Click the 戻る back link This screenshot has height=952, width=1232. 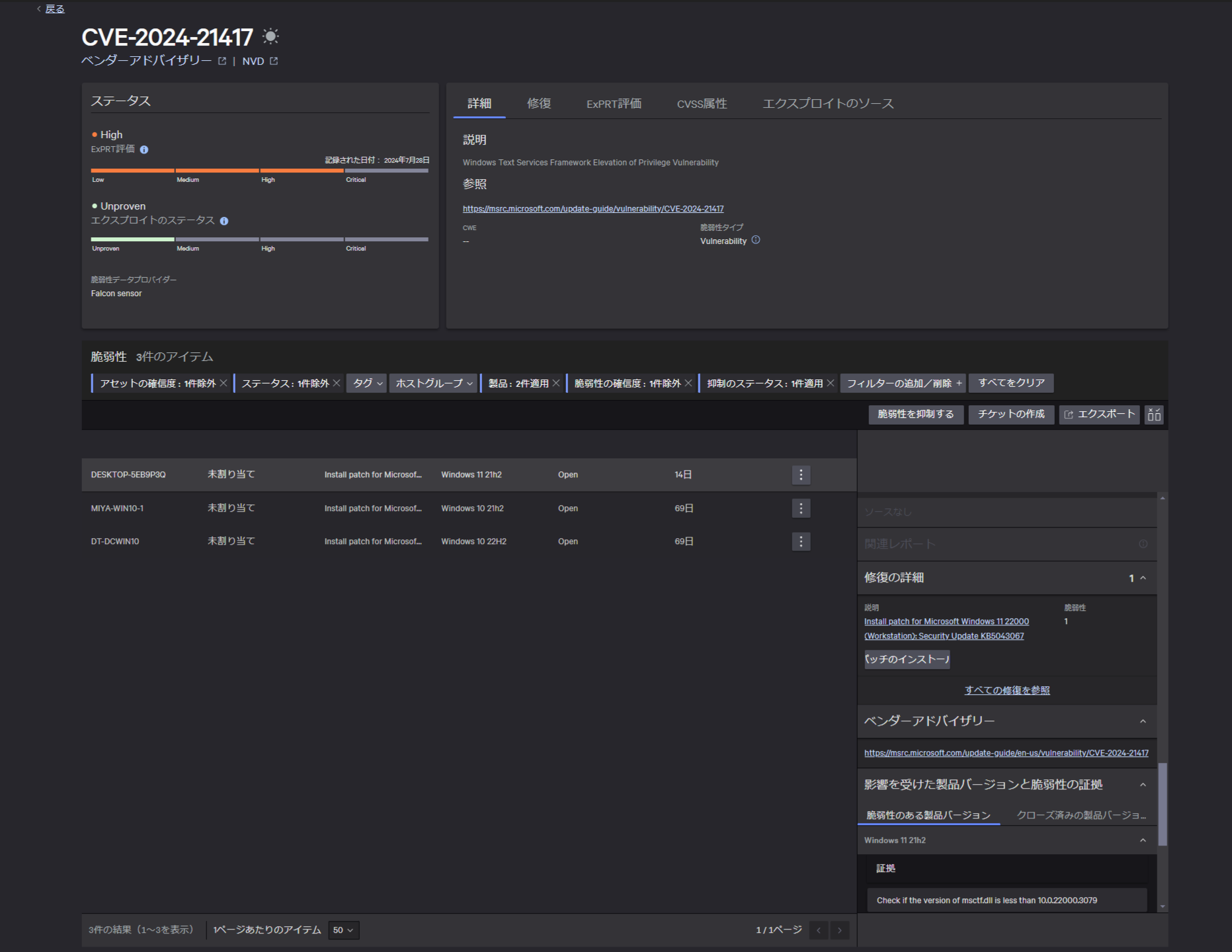tap(54, 9)
